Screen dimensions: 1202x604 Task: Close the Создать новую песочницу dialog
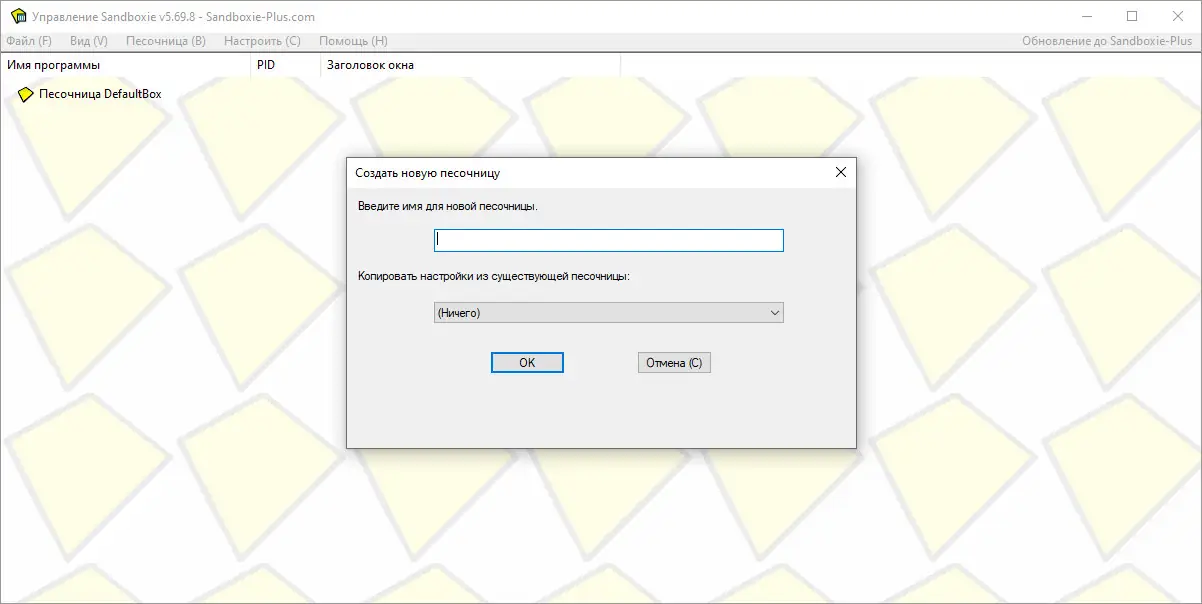(x=841, y=172)
